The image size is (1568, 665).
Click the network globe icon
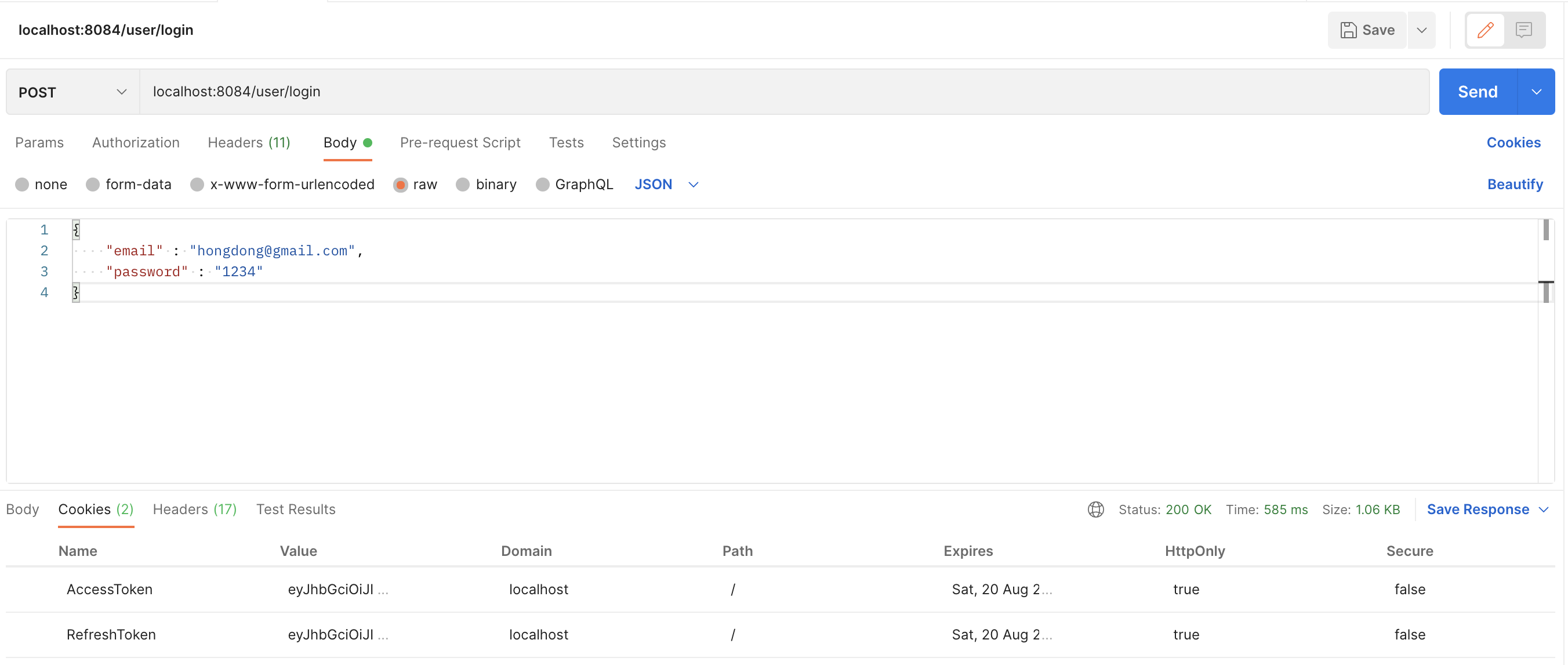(x=1095, y=509)
